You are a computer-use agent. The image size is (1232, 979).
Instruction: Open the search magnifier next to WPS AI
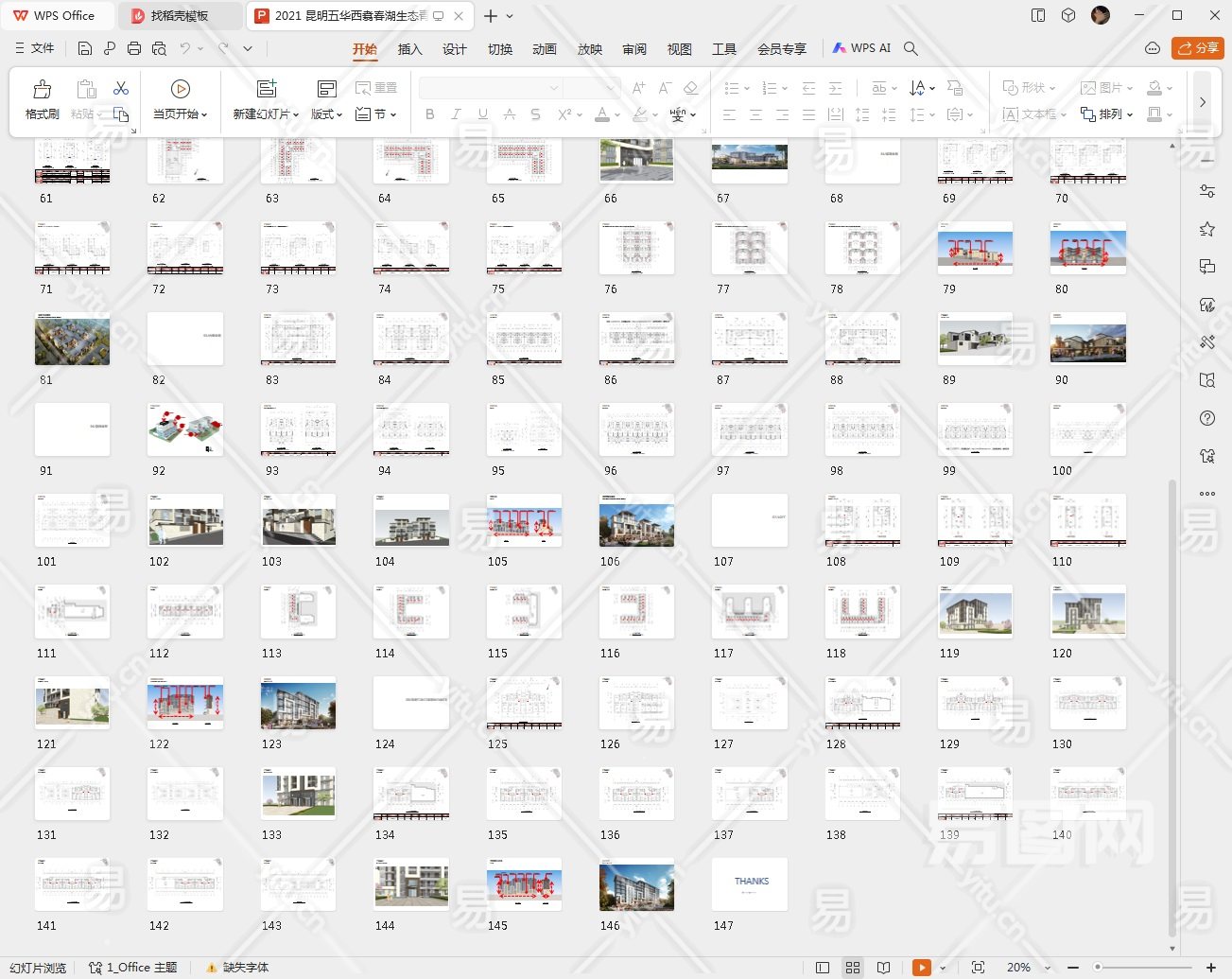point(911,48)
